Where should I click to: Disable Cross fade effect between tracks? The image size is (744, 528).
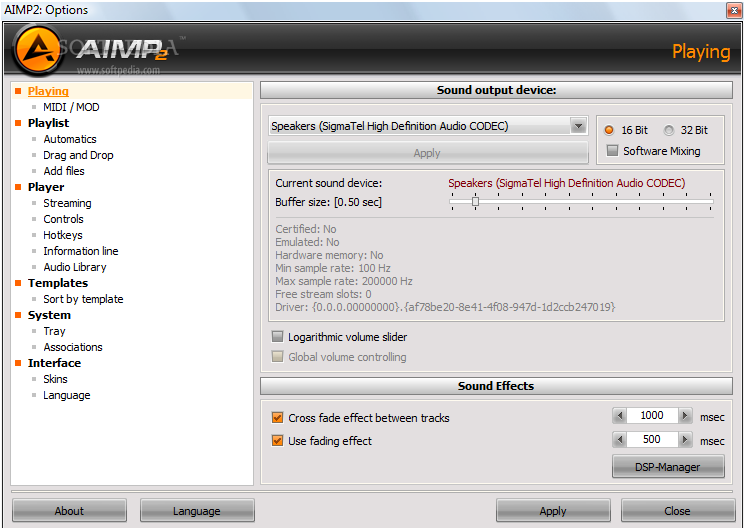click(277, 417)
